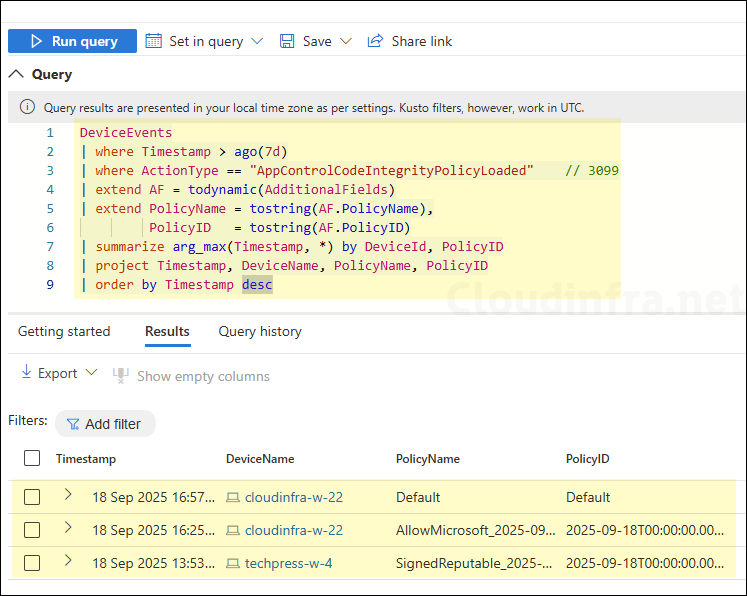Click the info icon in the timezone notice

point(27,107)
